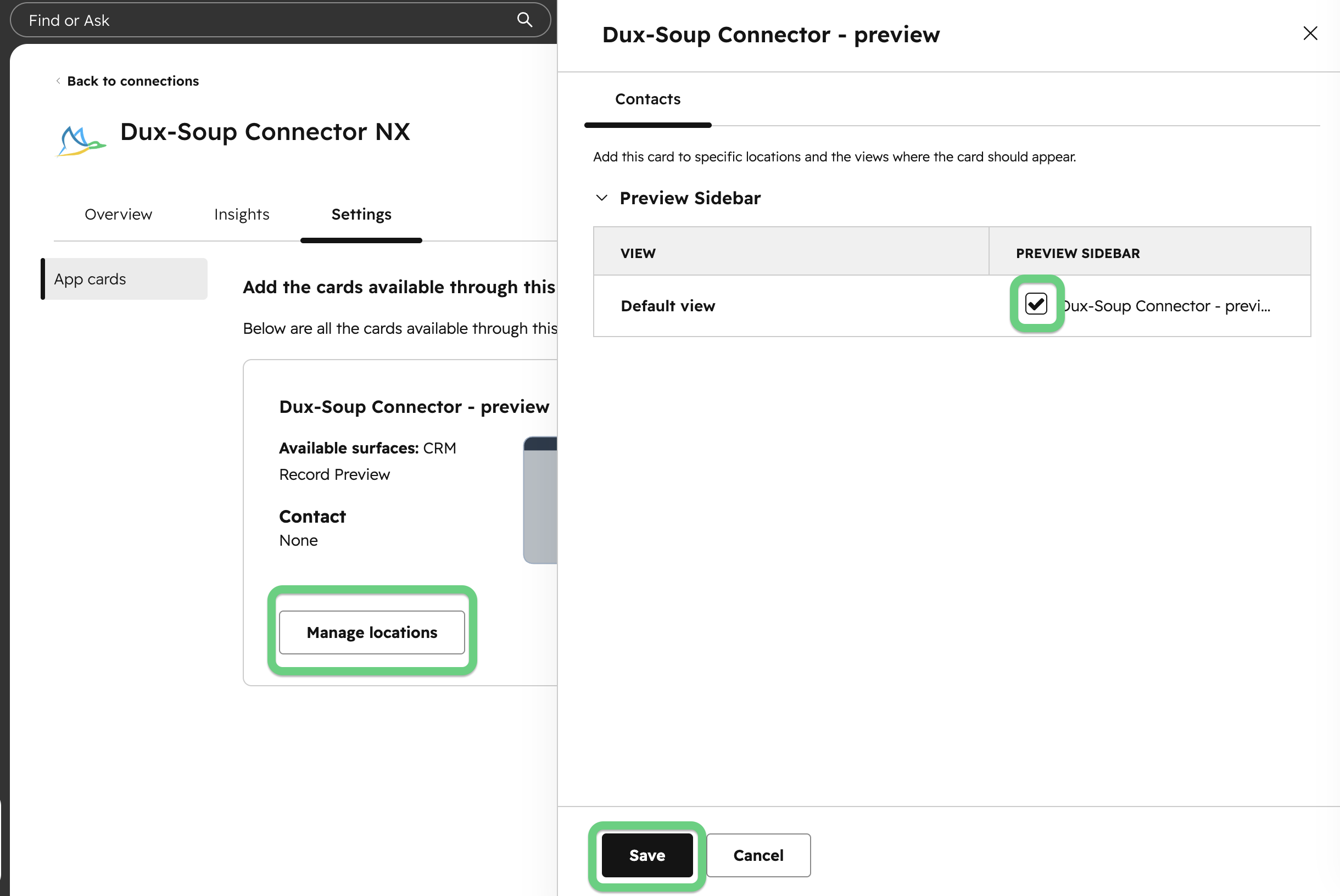Screen dimensions: 1340x896
Task: Switch to the Insights tab
Action: (242, 214)
